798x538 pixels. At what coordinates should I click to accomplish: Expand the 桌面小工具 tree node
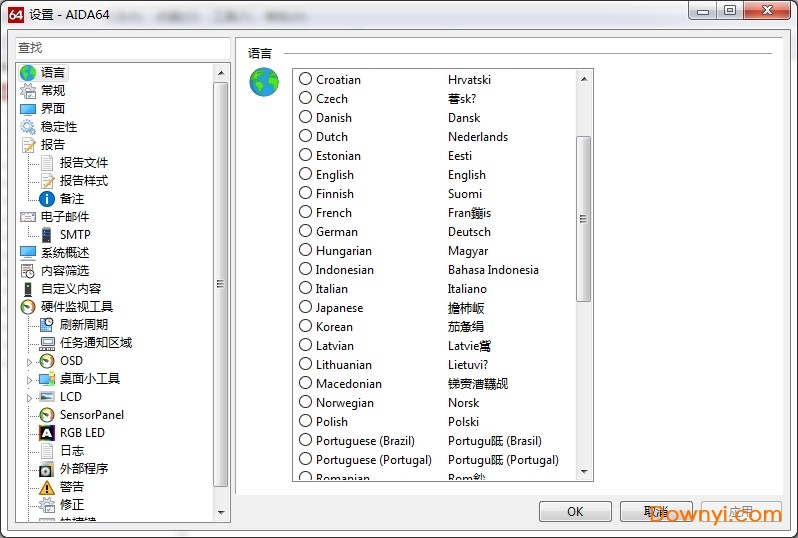click(x=29, y=379)
